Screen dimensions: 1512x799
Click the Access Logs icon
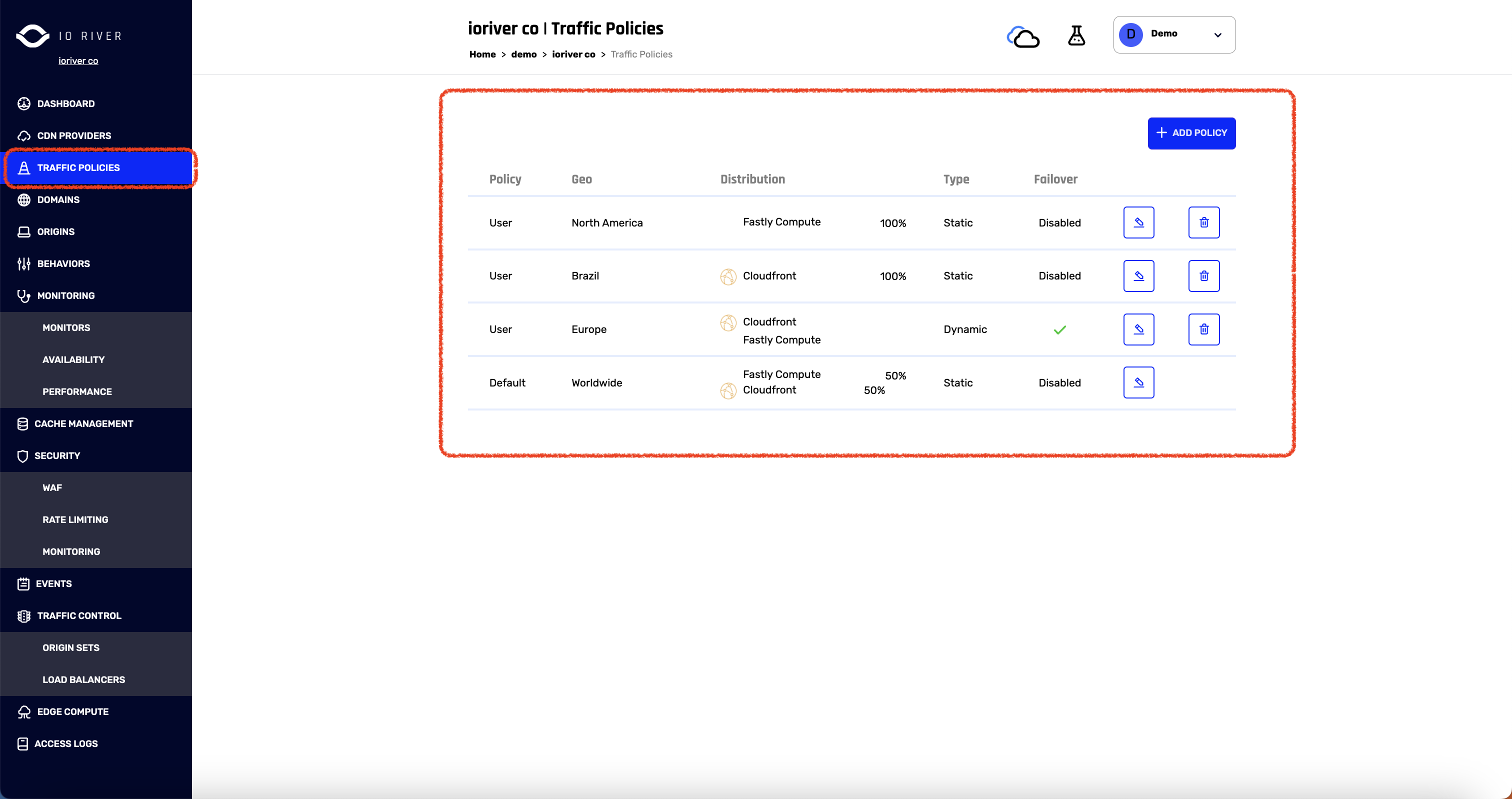(22, 744)
